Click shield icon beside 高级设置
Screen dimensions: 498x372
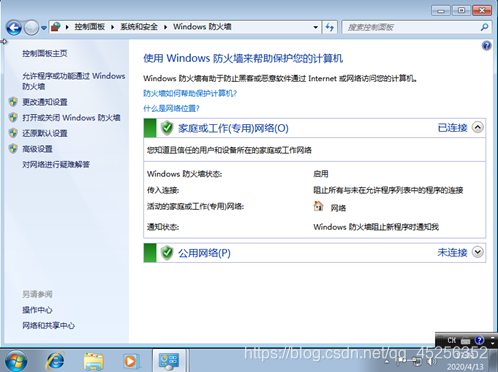(13, 149)
